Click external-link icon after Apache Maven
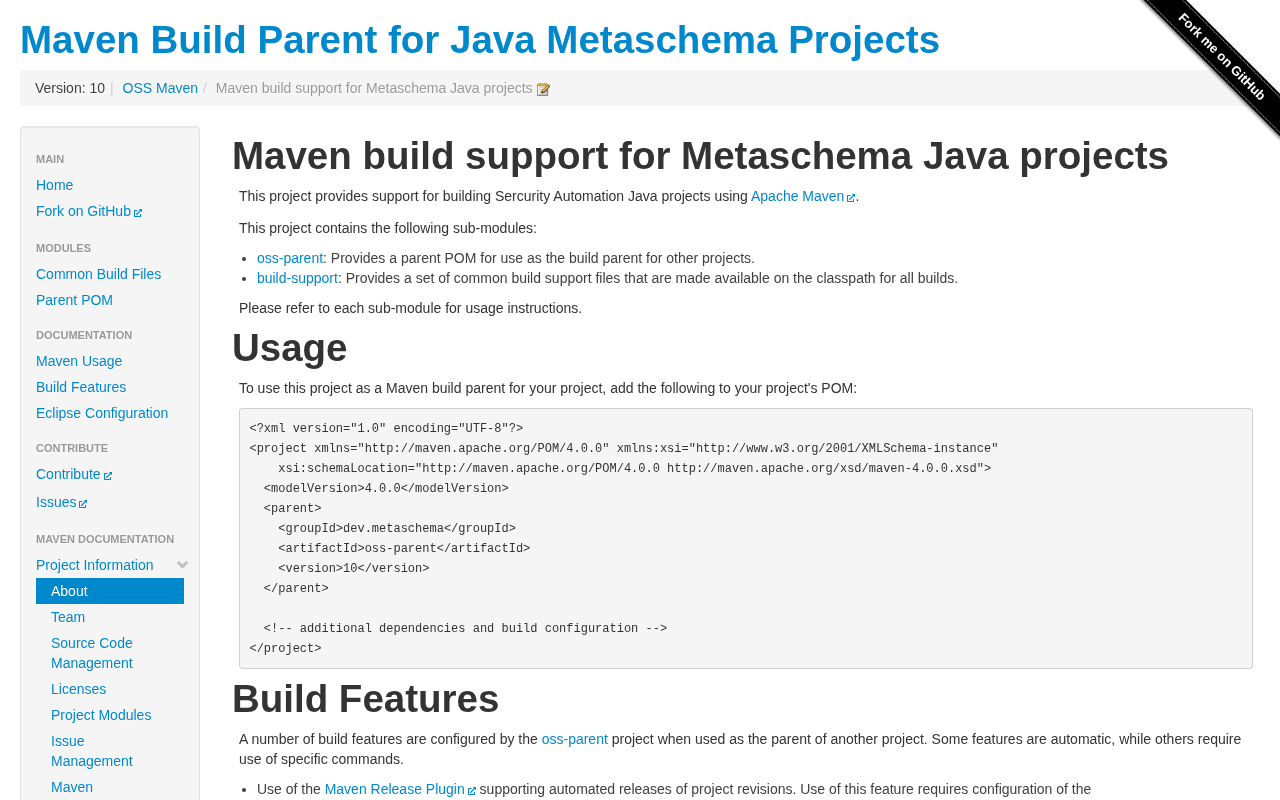1280x800 pixels. click(x=851, y=198)
